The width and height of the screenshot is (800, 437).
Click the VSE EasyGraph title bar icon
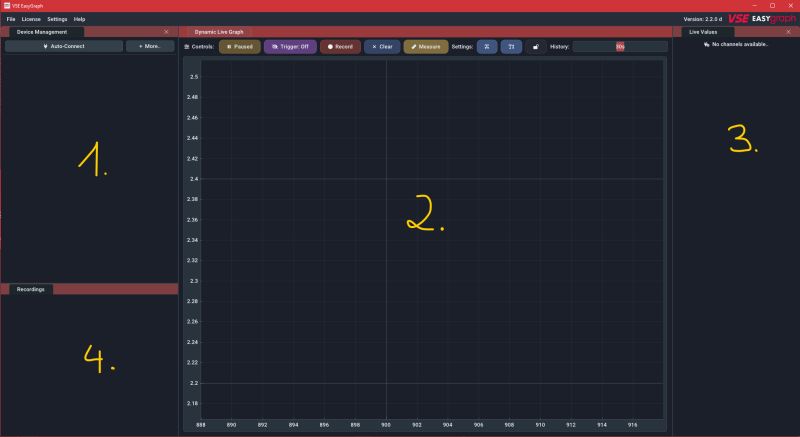tap(7, 6)
